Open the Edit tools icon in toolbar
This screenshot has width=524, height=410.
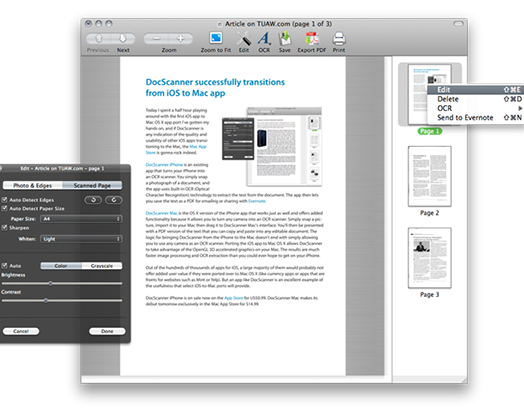pos(244,38)
